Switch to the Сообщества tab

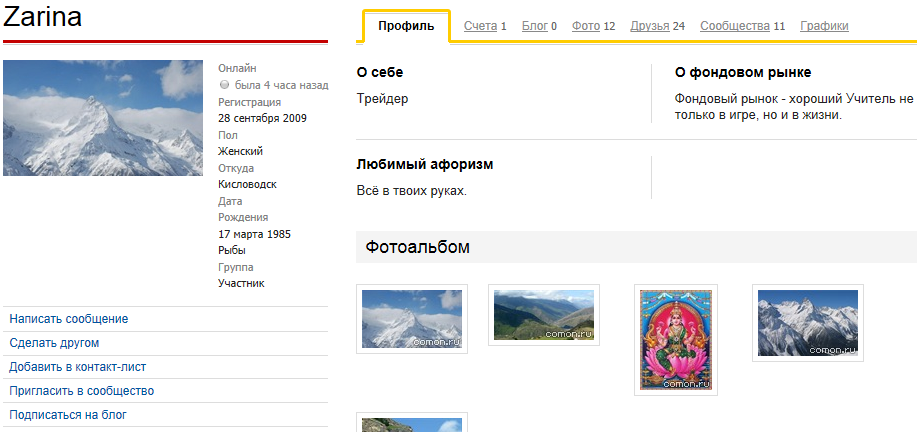[x=734, y=26]
